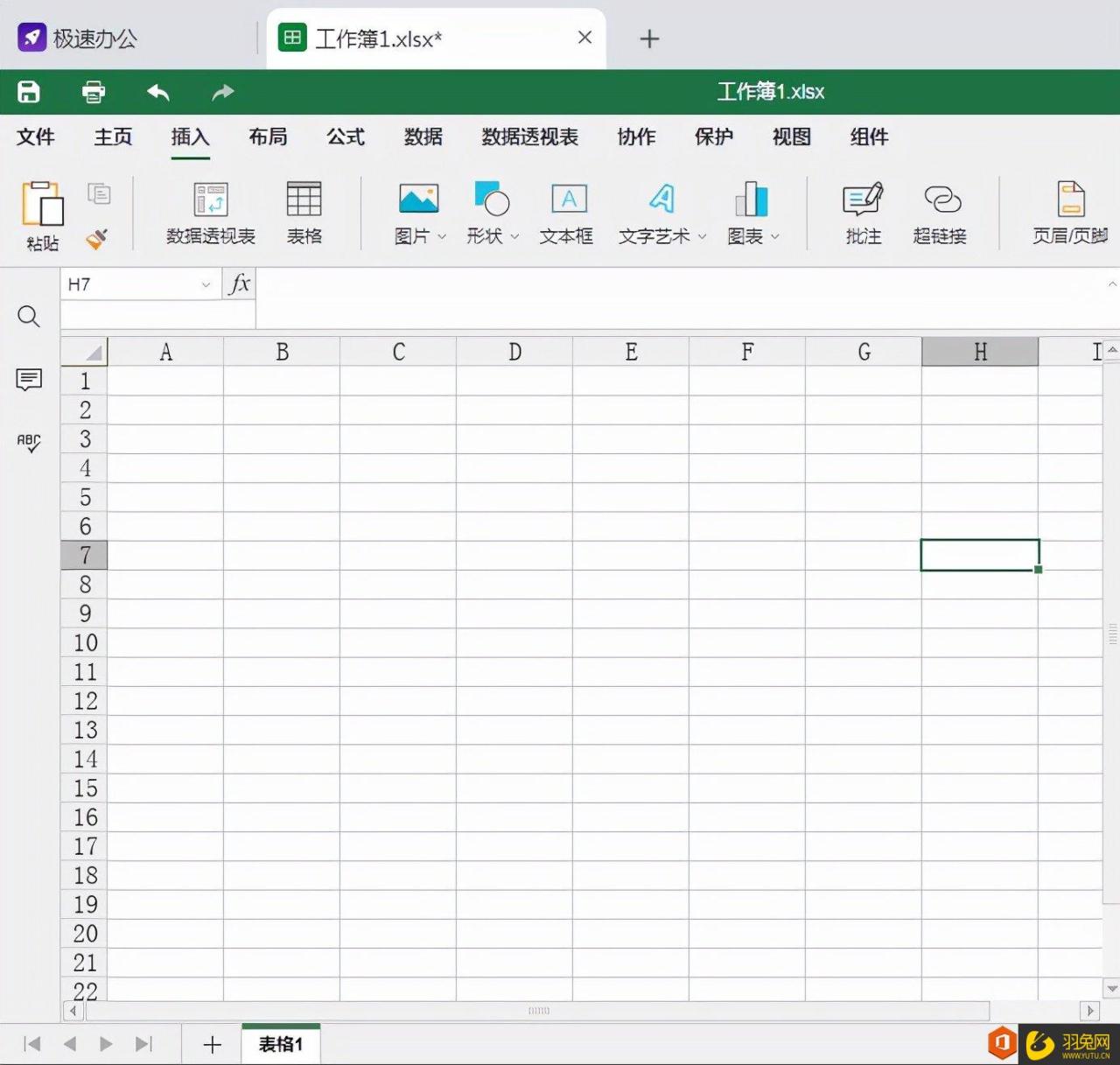
Task: Select row 15 header
Action: (84, 788)
